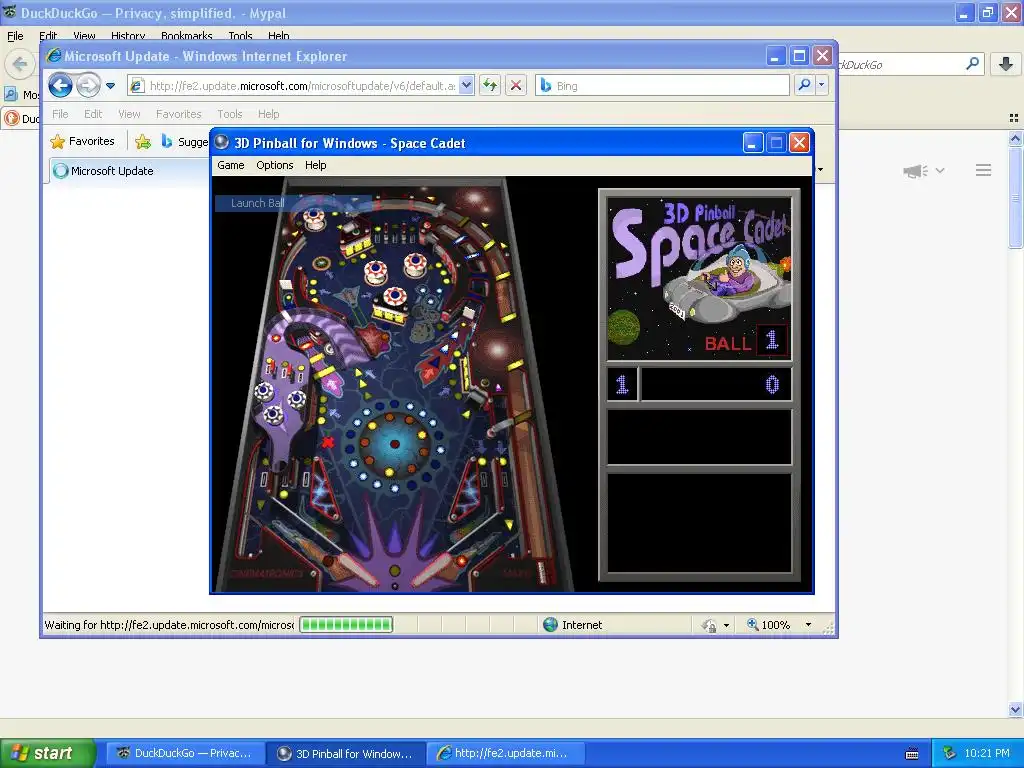Click the IE page loading progress bar
This screenshot has width=1024, height=768.
tap(346, 625)
